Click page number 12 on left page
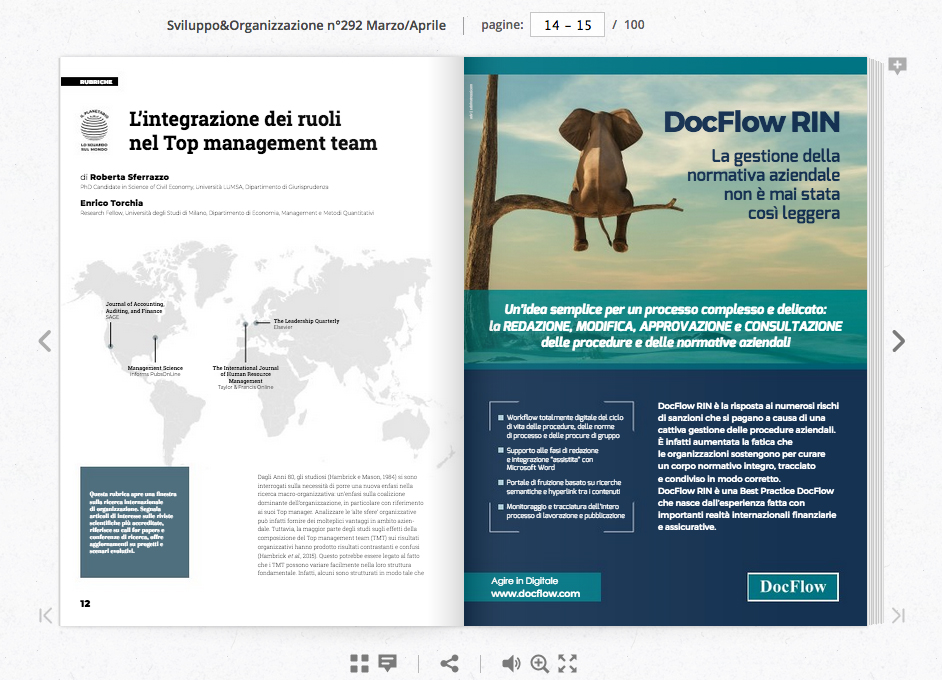The image size is (942, 680). [x=85, y=603]
